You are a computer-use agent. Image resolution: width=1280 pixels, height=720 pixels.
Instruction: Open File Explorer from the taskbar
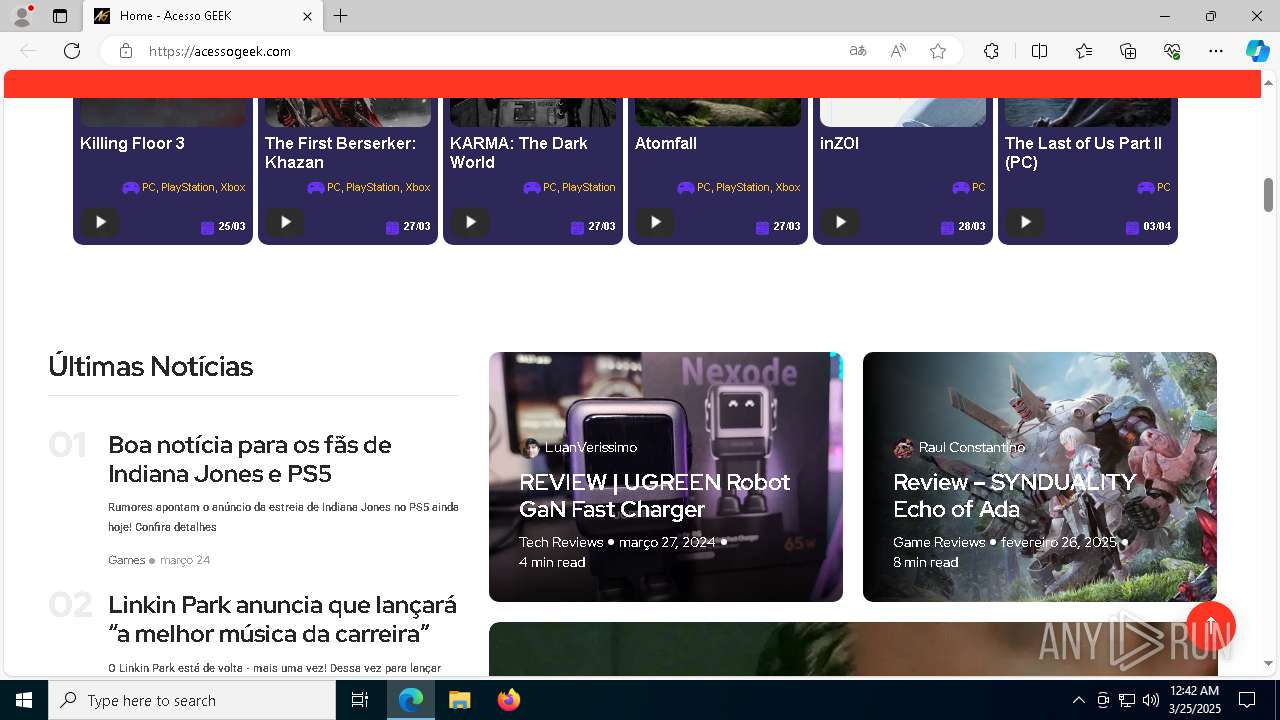459,700
